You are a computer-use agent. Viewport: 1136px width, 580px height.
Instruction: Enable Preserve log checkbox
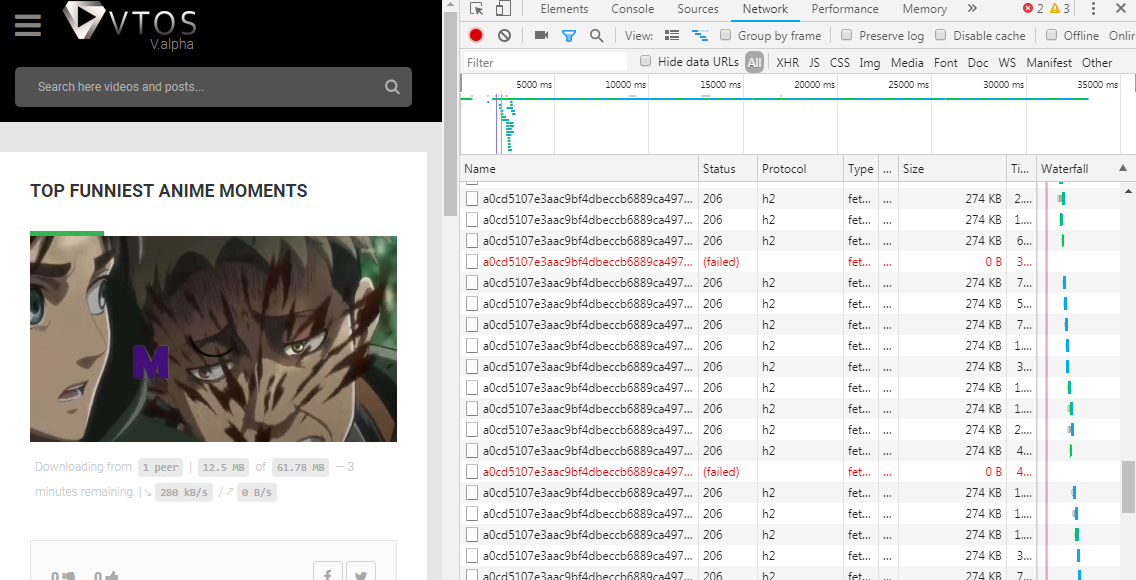846,35
